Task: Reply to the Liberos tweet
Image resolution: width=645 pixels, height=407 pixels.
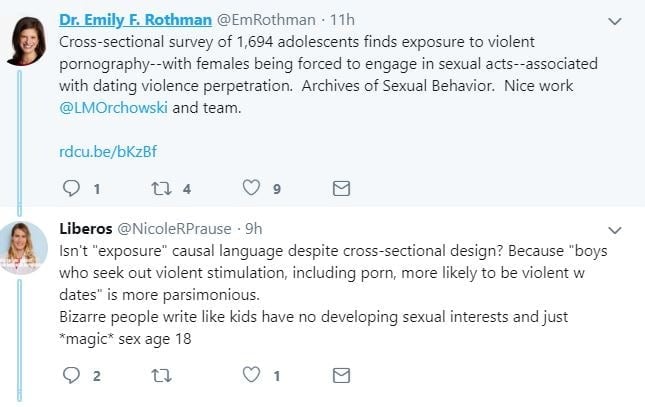Action: (x=70, y=375)
